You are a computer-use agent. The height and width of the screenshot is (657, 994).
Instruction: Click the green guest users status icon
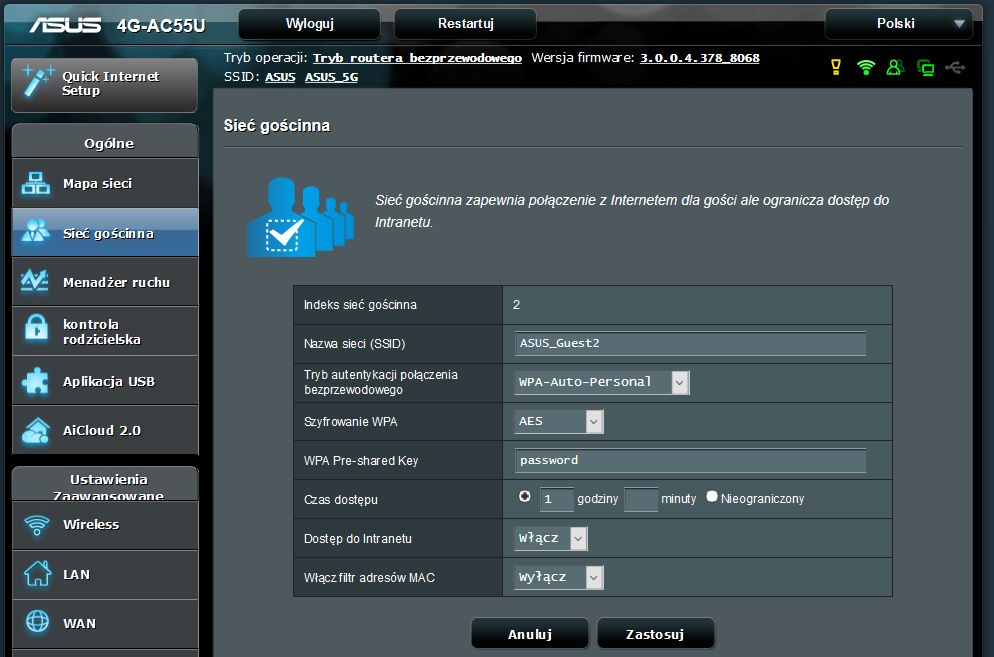click(x=895, y=67)
